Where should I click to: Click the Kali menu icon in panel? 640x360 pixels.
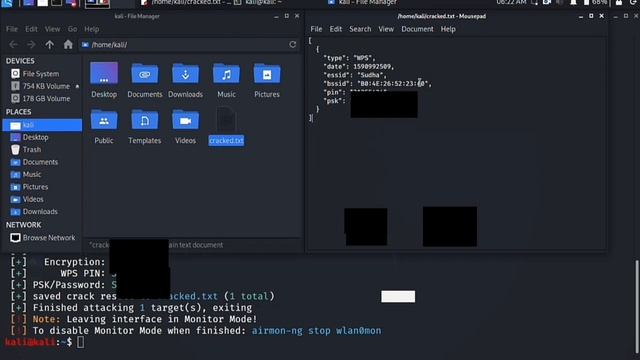click(7, 3)
